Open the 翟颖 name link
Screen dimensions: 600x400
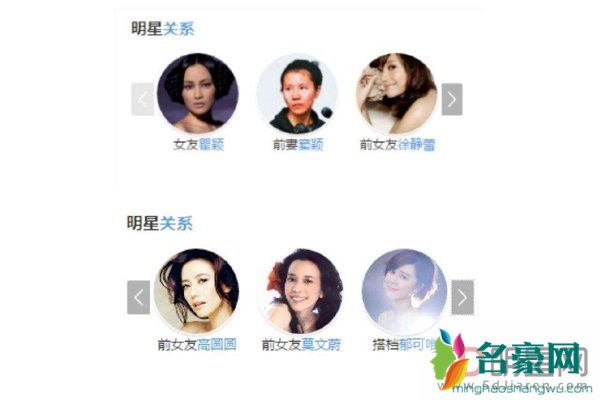click(x=211, y=145)
